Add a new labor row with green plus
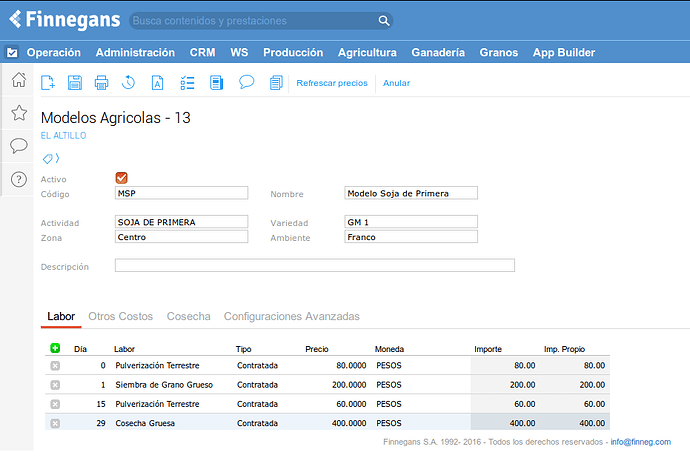Image resolution: width=690 pixels, height=458 pixels. point(55,349)
